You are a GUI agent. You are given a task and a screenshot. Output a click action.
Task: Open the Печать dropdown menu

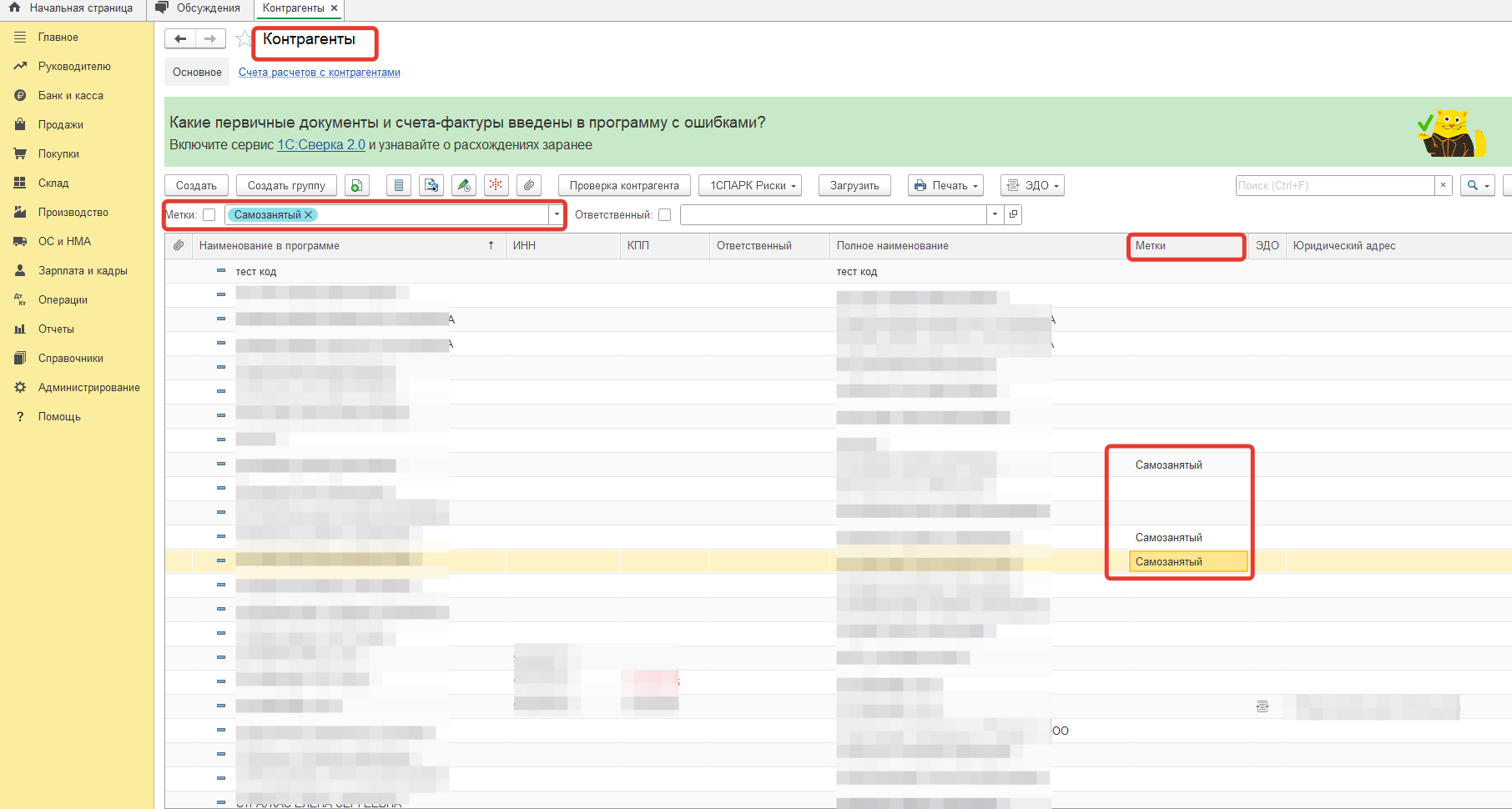click(945, 185)
